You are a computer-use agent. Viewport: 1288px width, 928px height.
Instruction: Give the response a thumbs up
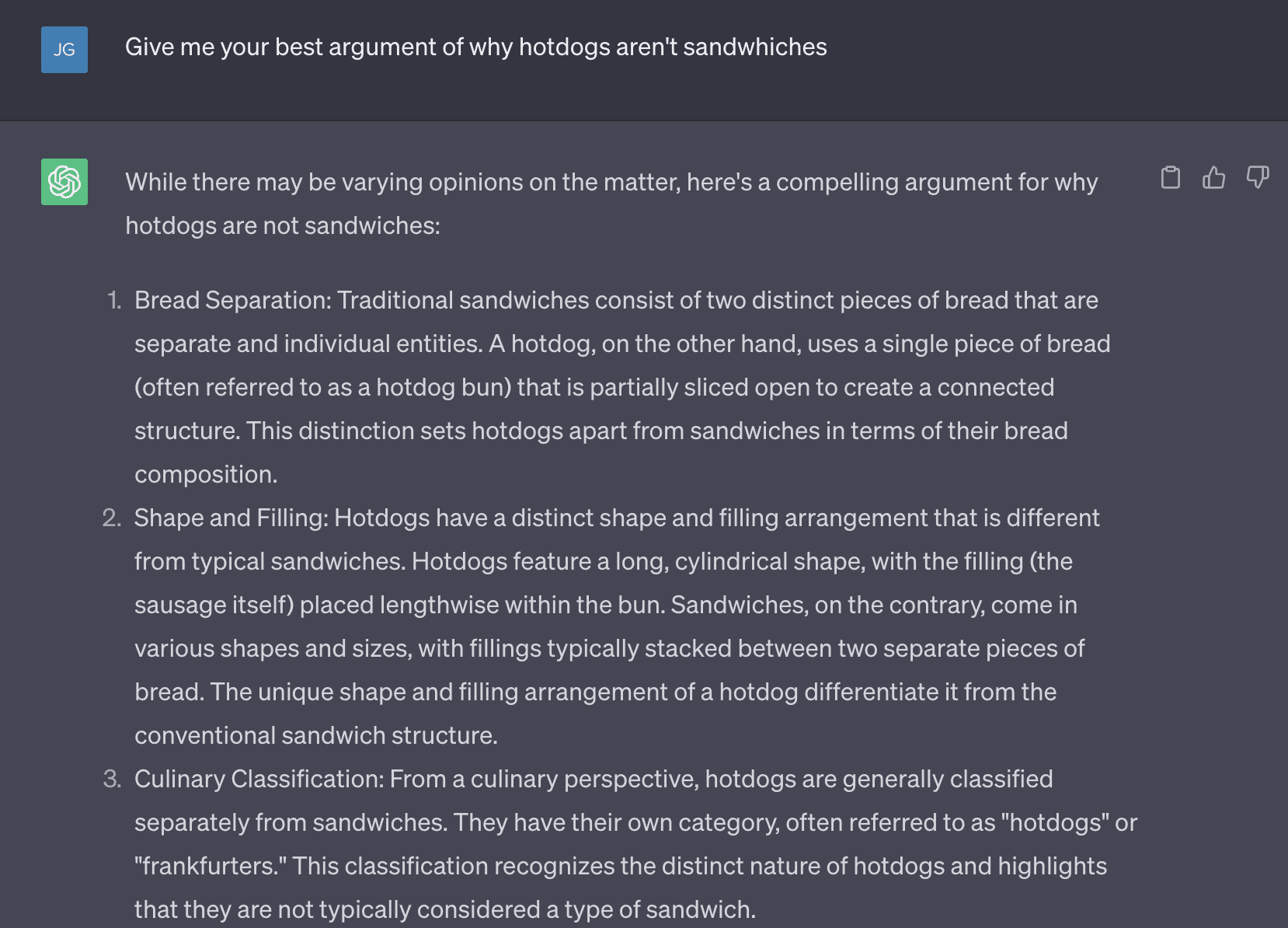coord(1213,178)
